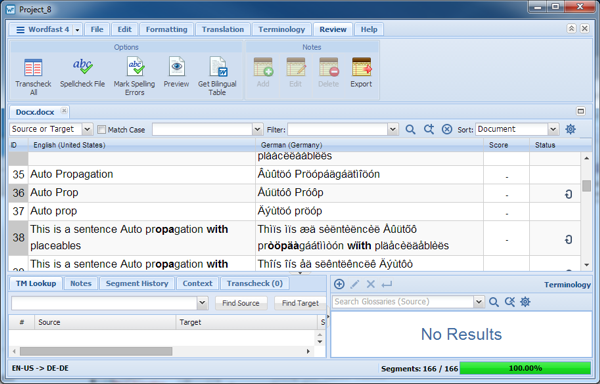Click the Wordfast 4 main button
Viewport: 600px width, 384px height.
point(42,29)
